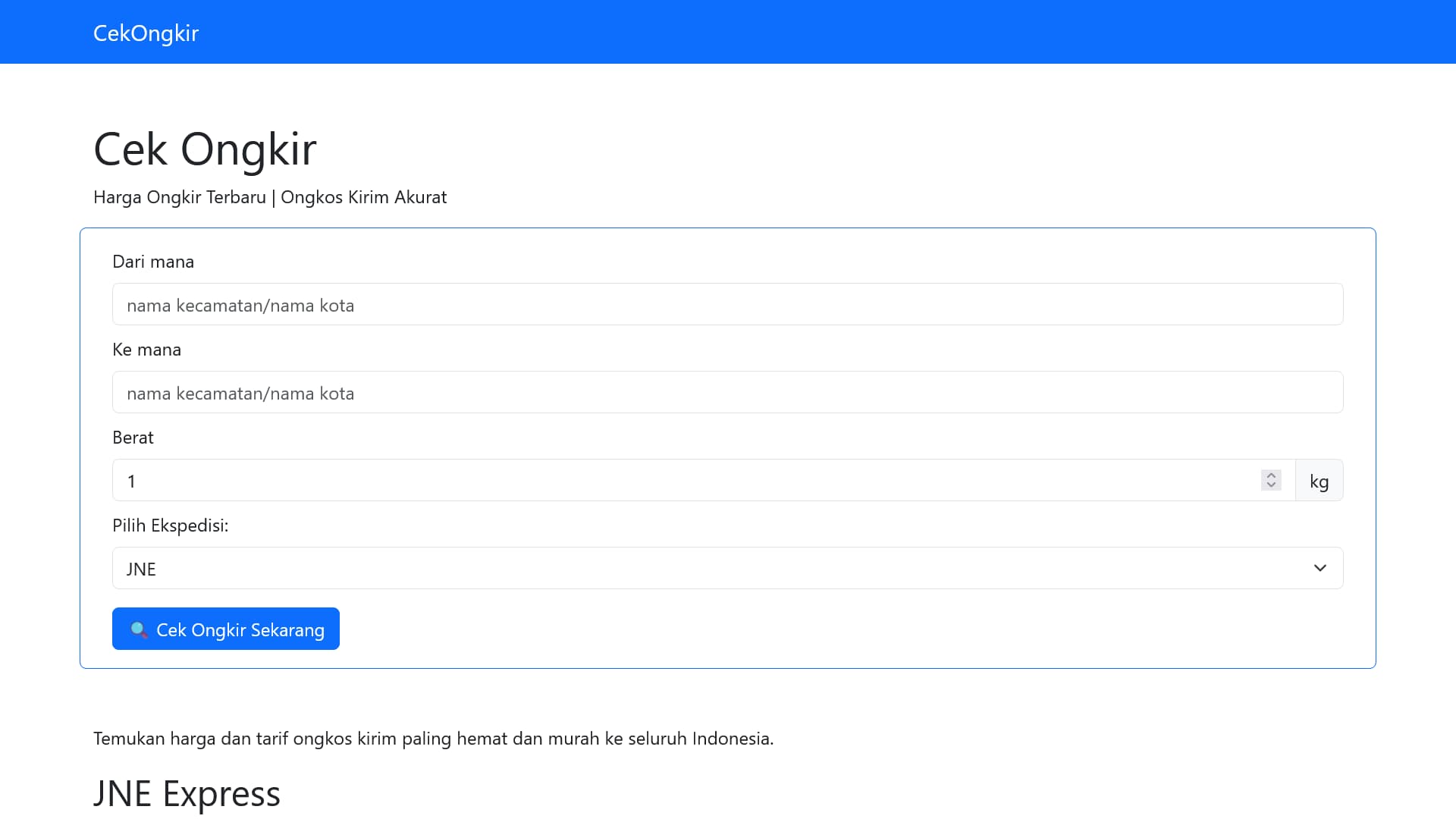Viewport: 1456px width, 819px height.
Task: Click the kg unit addon
Action: pyautogui.click(x=1319, y=481)
